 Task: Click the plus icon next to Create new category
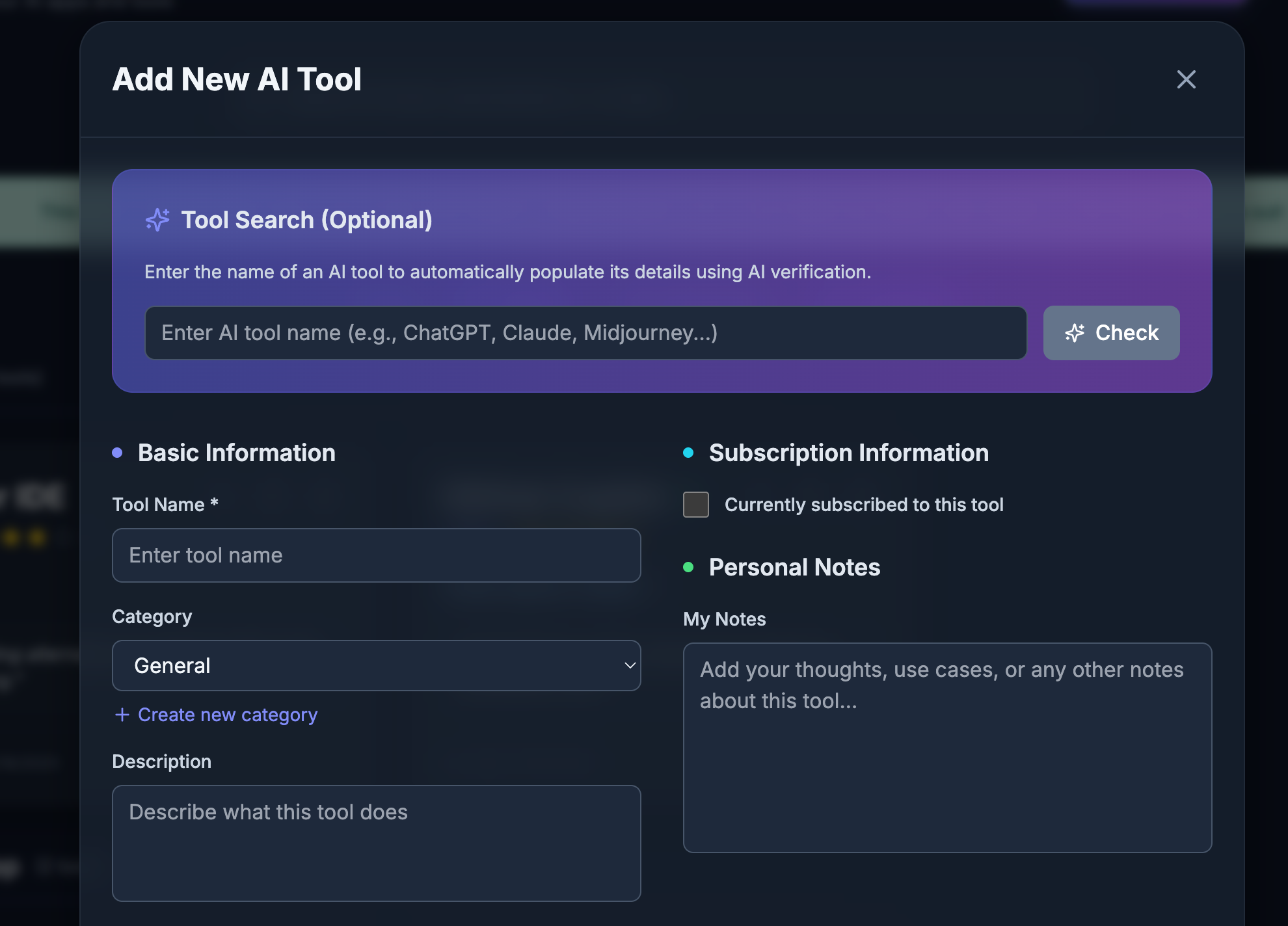(x=122, y=715)
